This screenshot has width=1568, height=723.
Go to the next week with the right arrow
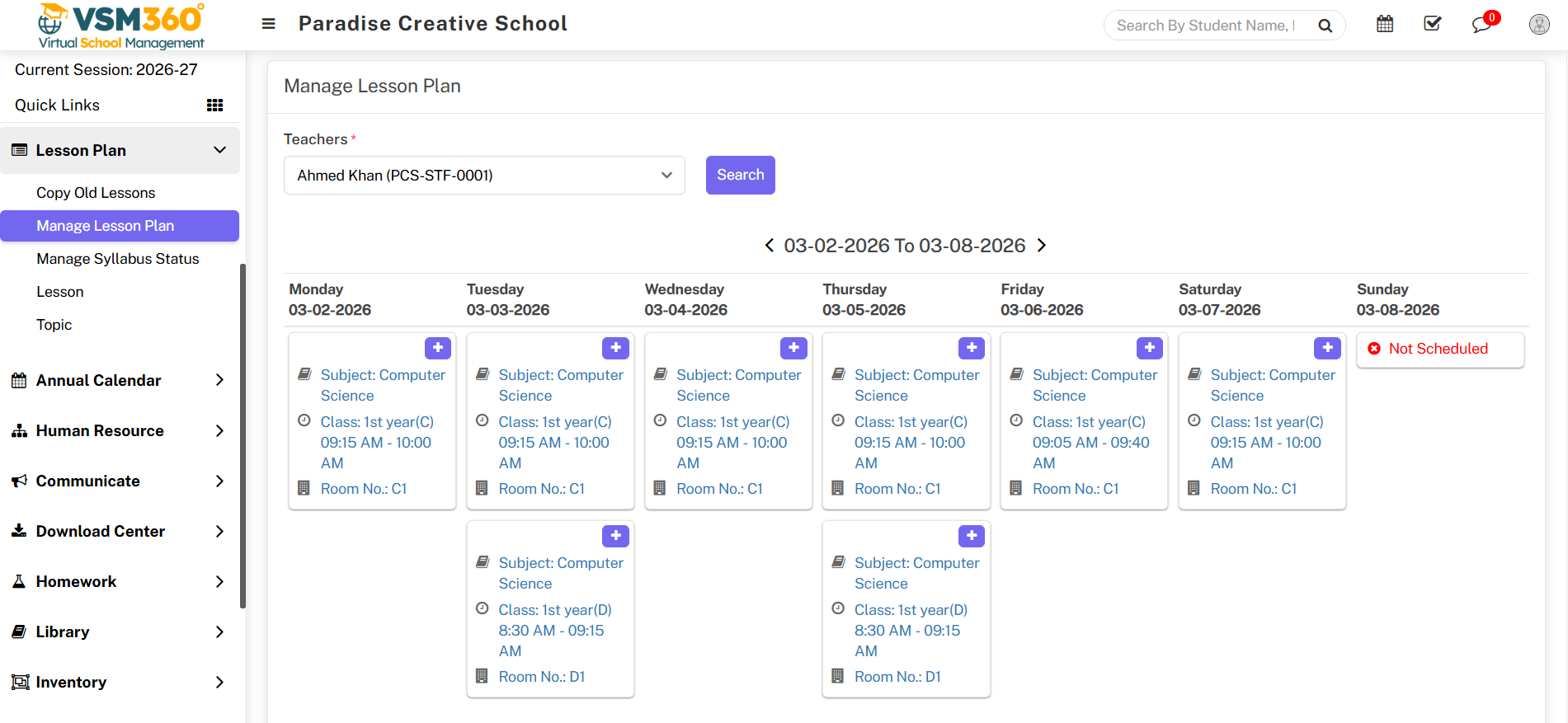tap(1042, 246)
